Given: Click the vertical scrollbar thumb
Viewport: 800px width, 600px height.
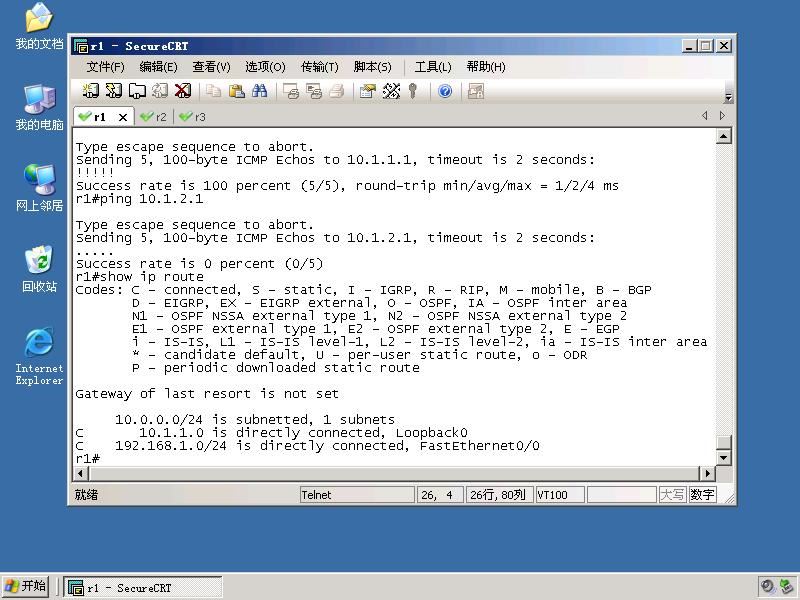Looking at the screenshot, I should (x=723, y=442).
